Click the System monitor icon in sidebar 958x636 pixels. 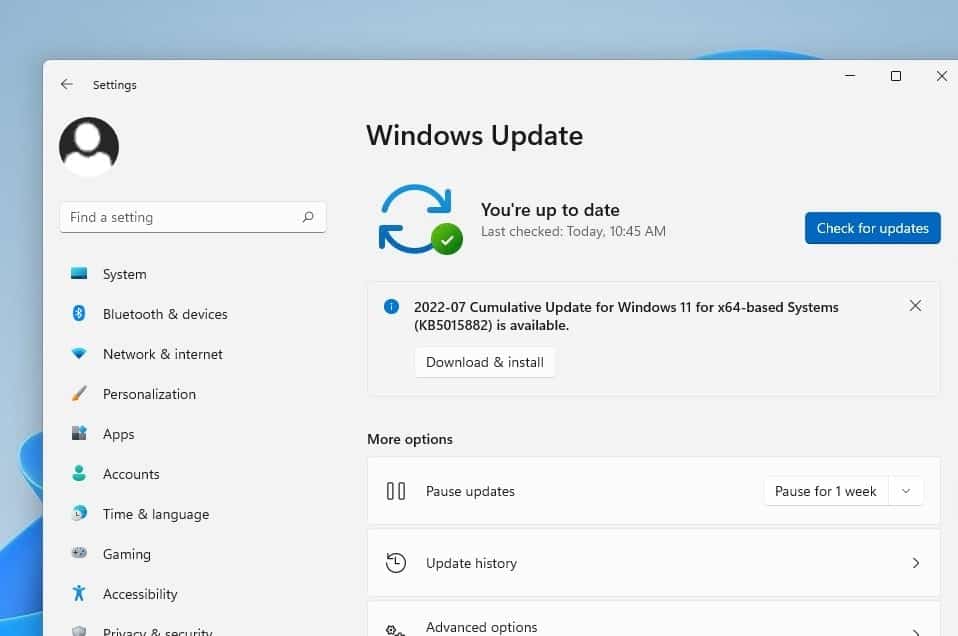tap(79, 274)
